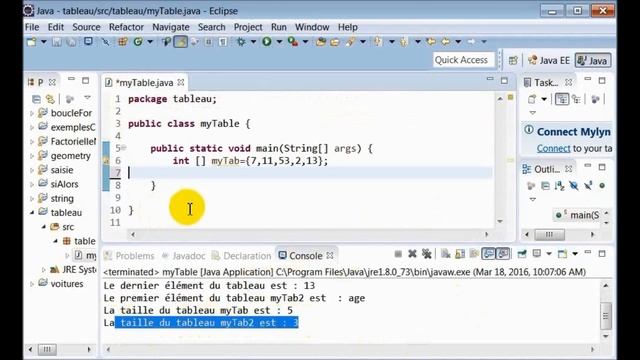Click the Open Type folder icon
This screenshot has width=640, height=360.
point(321,42)
